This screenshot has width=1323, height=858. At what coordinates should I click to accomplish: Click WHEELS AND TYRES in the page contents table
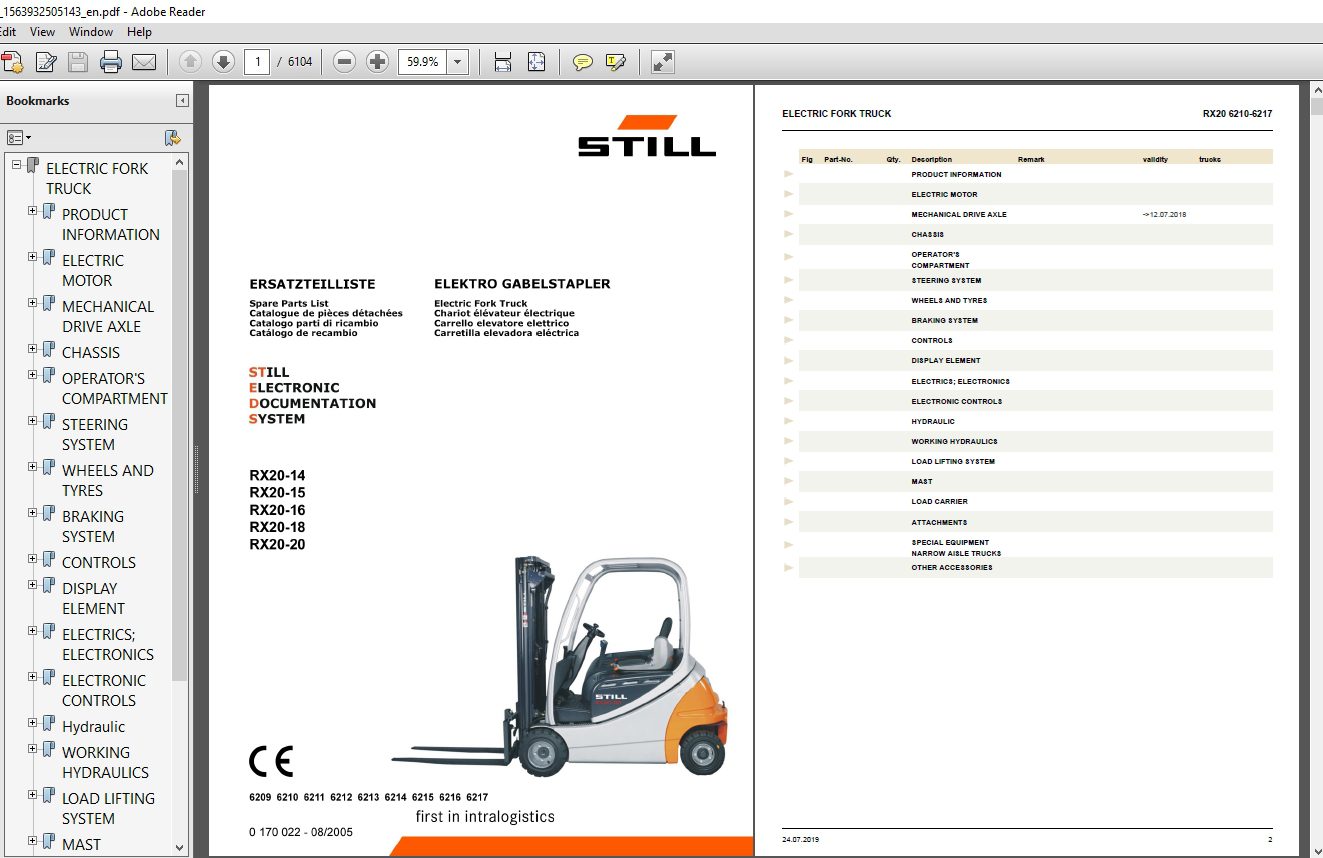949,301
